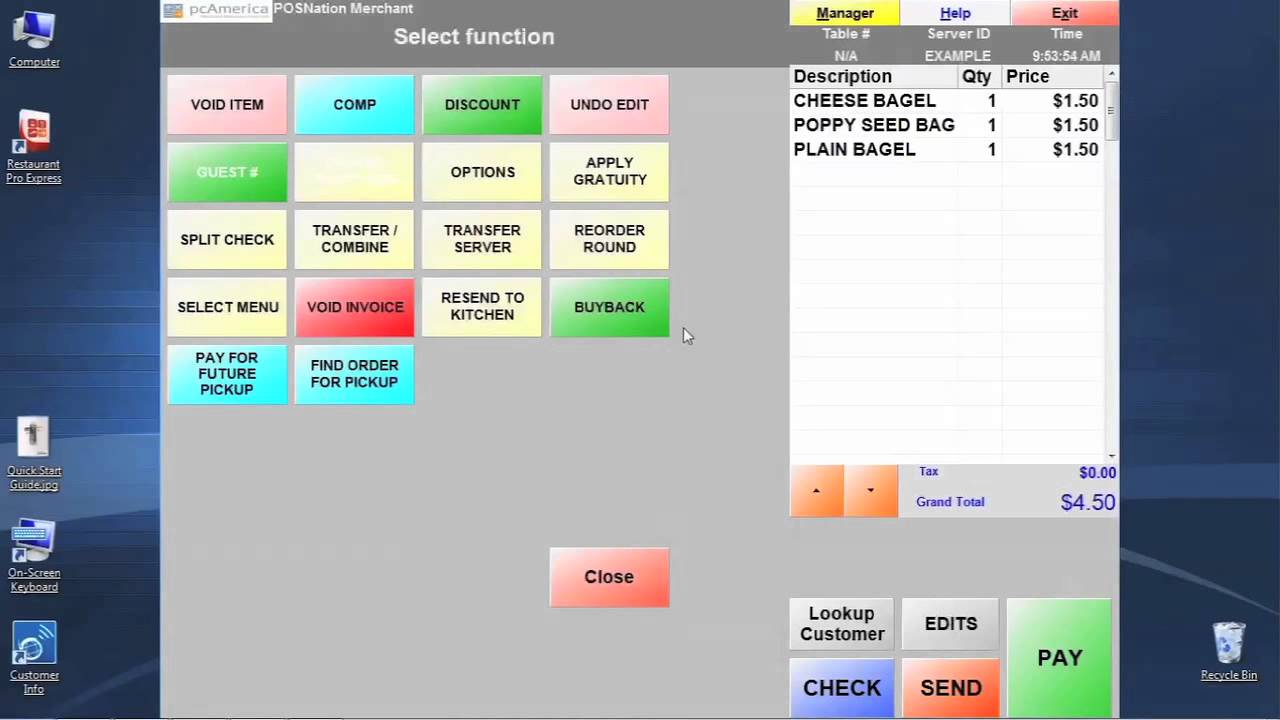
Task: Move order selection up with orange arrow
Action: pyautogui.click(x=816, y=491)
